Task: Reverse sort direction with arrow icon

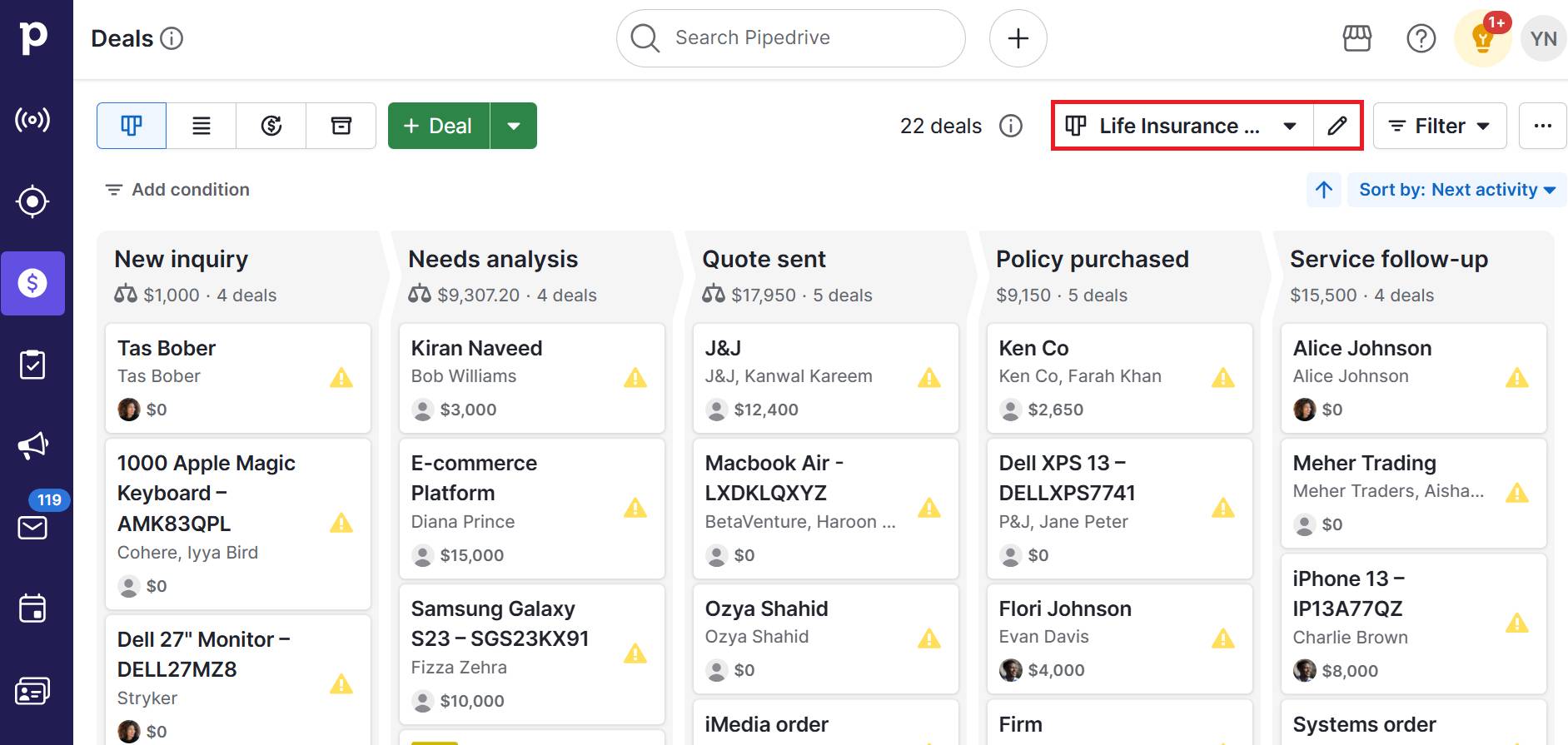Action: pos(1323,190)
